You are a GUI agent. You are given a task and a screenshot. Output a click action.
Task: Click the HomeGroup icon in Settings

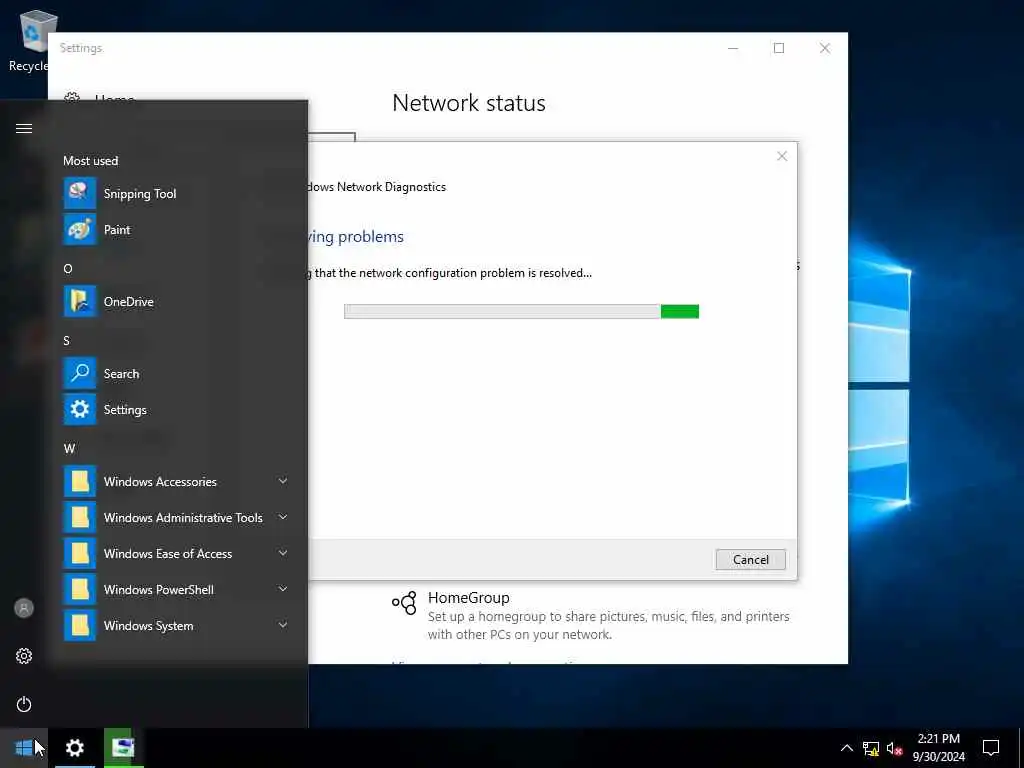(x=404, y=603)
